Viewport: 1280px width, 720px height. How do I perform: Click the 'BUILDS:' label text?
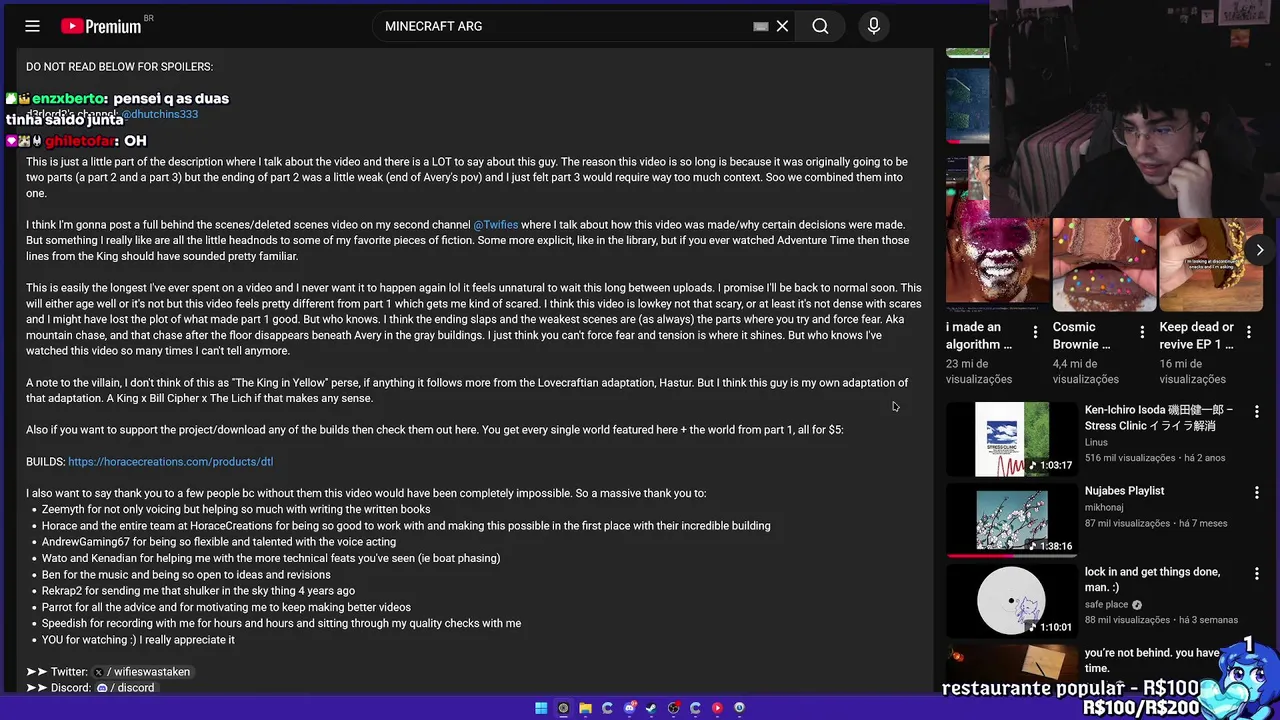tap(46, 462)
